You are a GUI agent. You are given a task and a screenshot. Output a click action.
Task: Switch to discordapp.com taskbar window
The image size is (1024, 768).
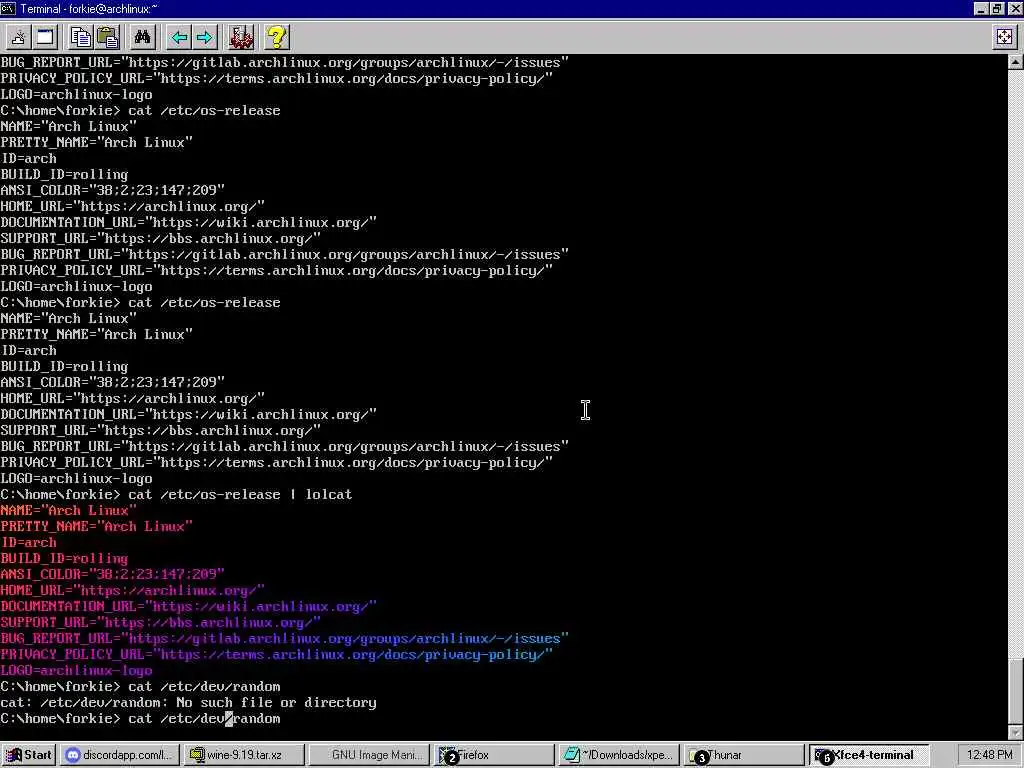point(120,755)
